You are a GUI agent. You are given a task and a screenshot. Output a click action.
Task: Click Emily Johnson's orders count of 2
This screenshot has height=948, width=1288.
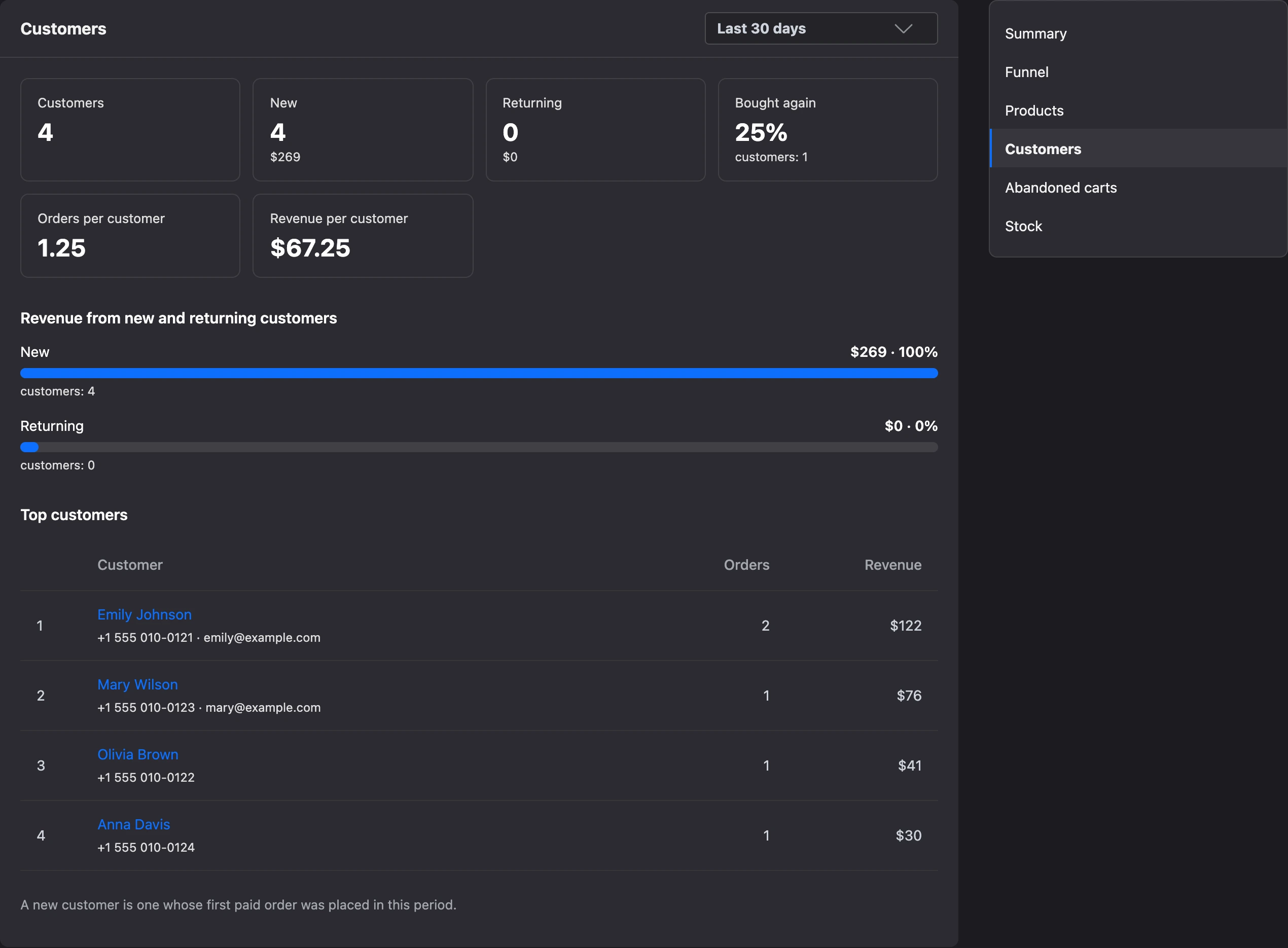pyautogui.click(x=765, y=626)
